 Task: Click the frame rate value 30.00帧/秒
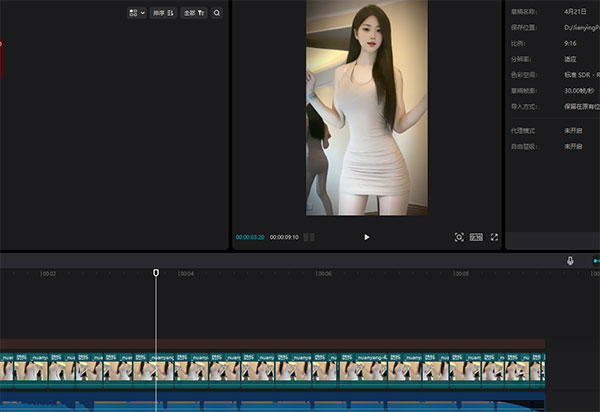(579, 91)
